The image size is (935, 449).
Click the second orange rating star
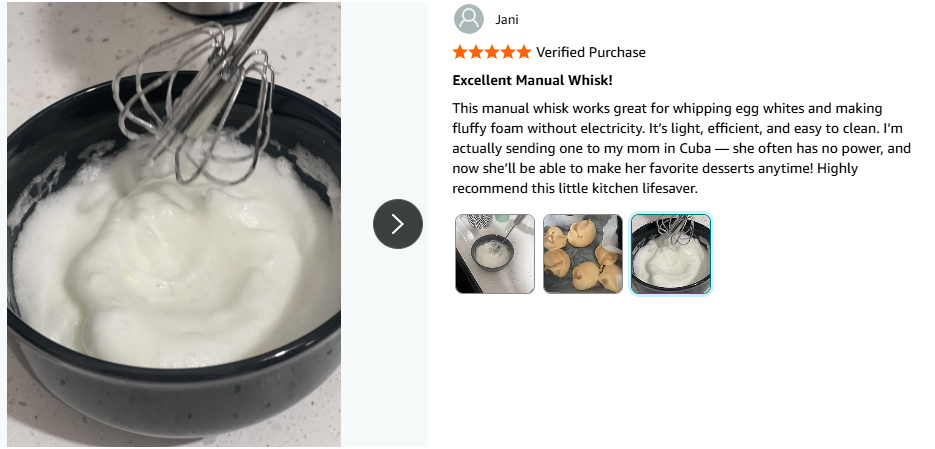pyautogui.click(x=476, y=52)
